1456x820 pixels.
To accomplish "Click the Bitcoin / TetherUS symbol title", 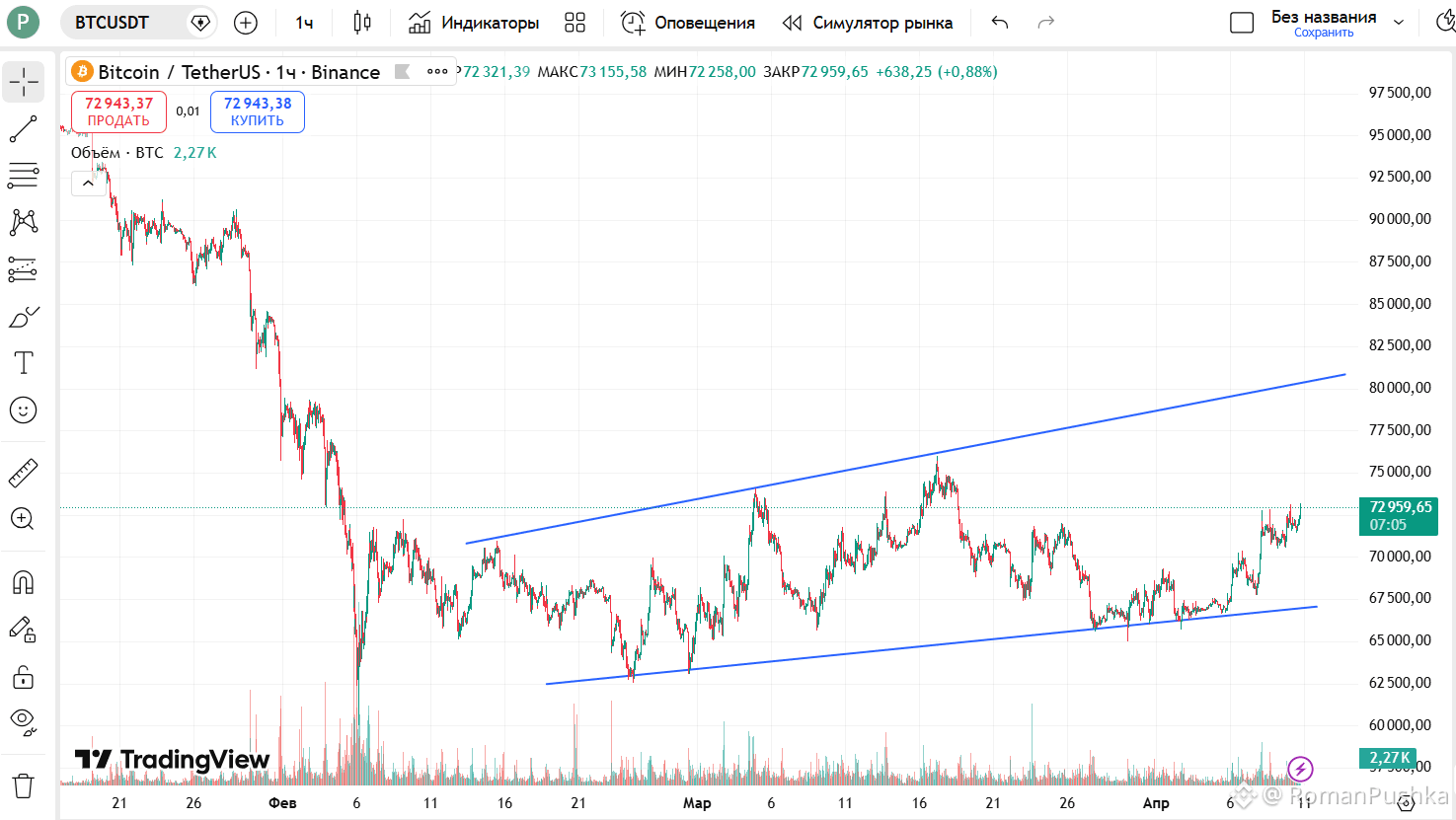I will click(x=239, y=72).
